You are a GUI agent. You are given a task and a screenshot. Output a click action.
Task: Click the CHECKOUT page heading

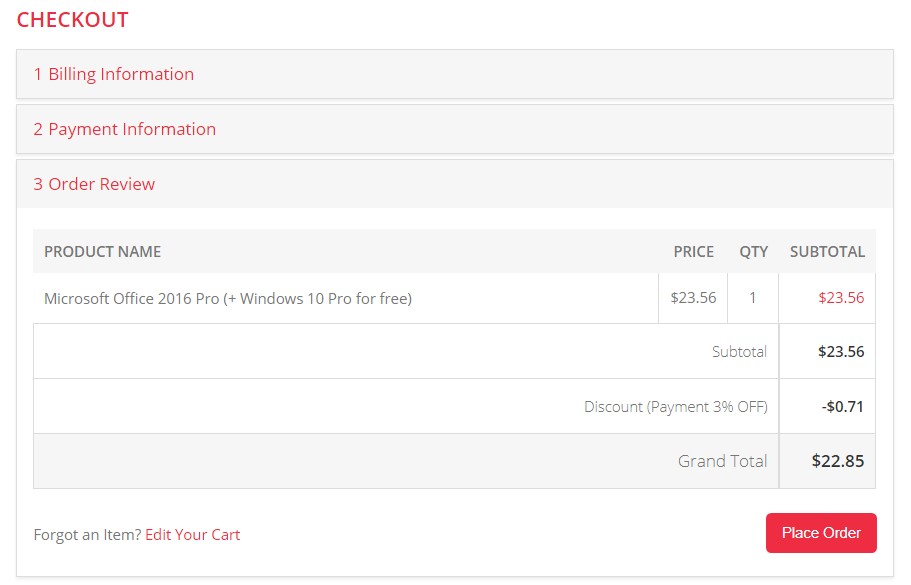(73, 20)
